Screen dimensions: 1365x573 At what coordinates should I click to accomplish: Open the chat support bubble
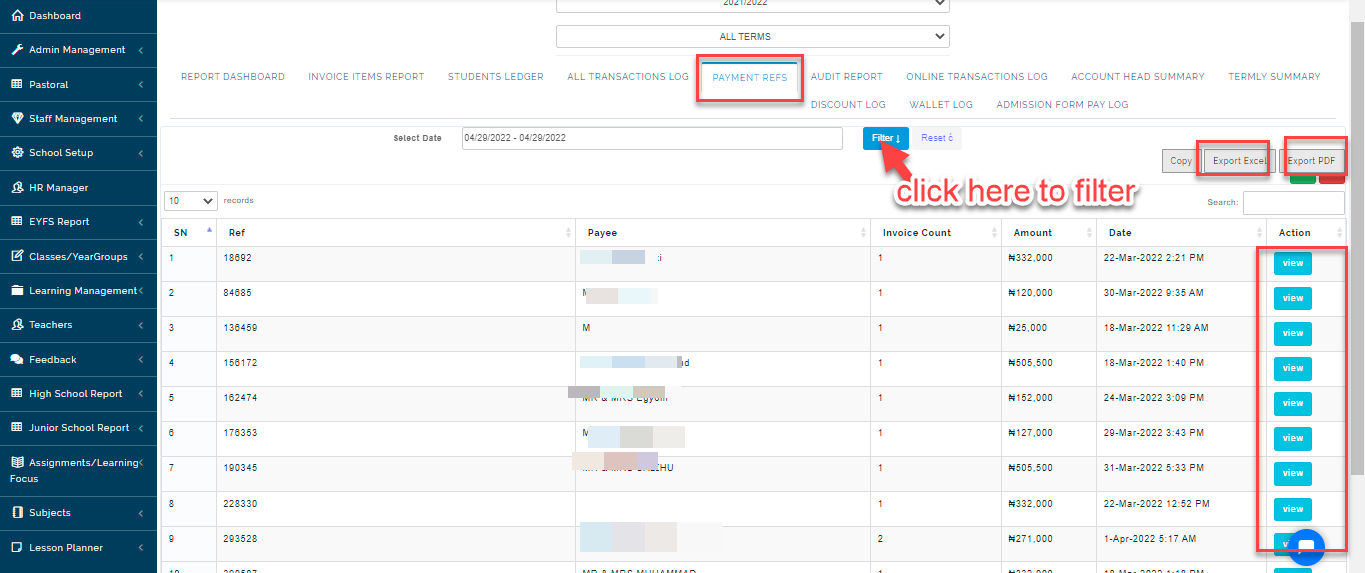(x=1306, y=546)
